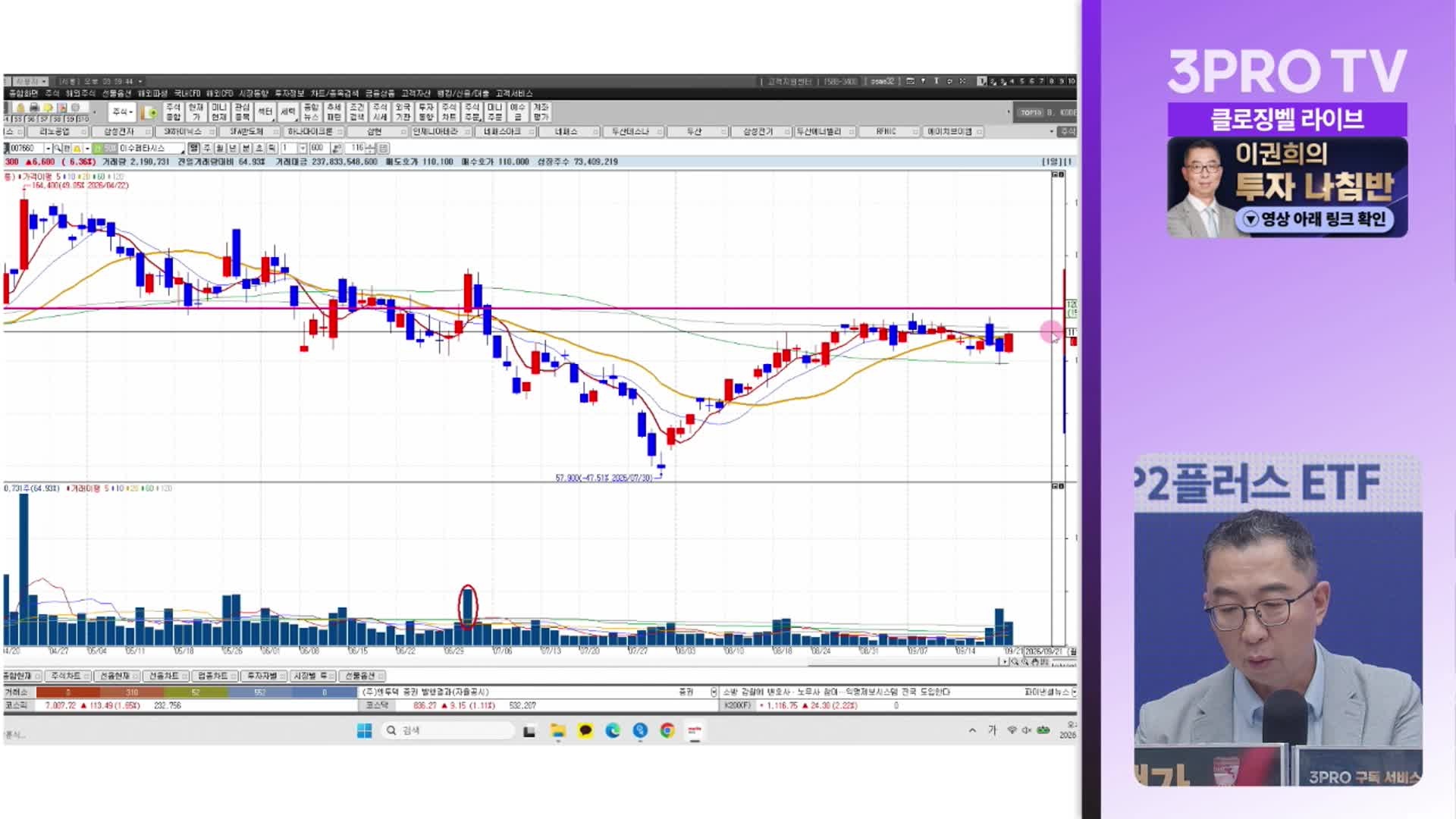This screenshot has width=1456, height=819.
Task: Click the 종합뉴스 toolbar shortcut
Action: pyautogui.click(x=311, y=112)
